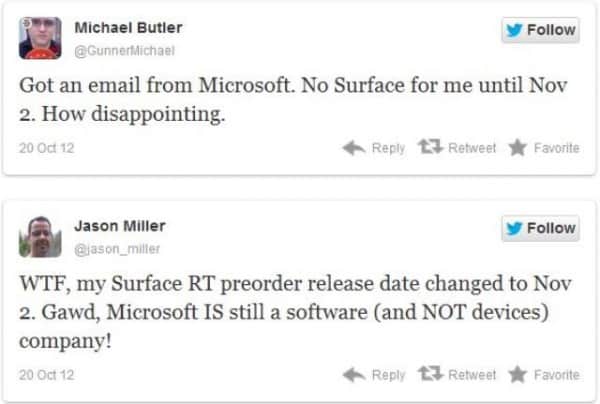Click the reply arrow icon on Michael Butler's tweet
This screenshot has height=404, width=600.
point(354,148)
